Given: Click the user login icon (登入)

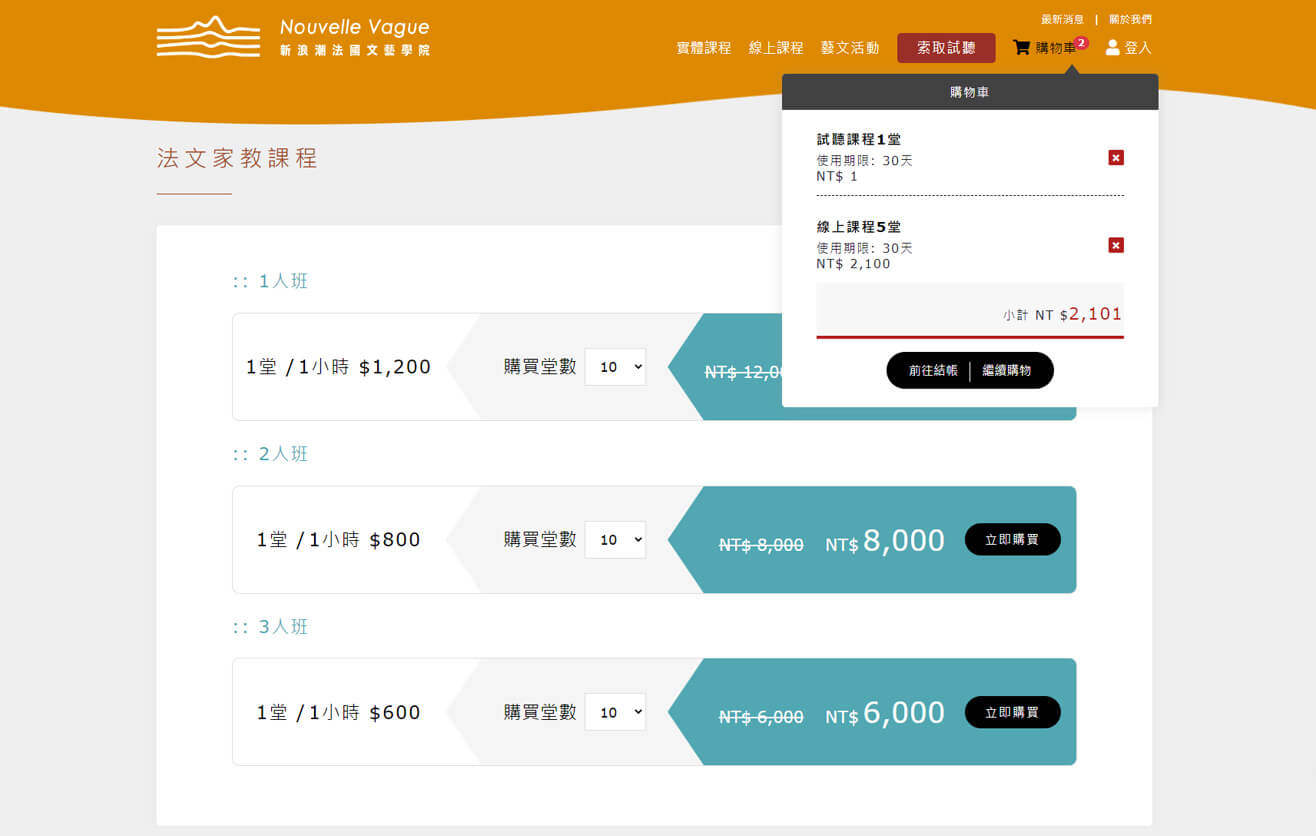Looking at the screenshot, I should coord(1112,47).
